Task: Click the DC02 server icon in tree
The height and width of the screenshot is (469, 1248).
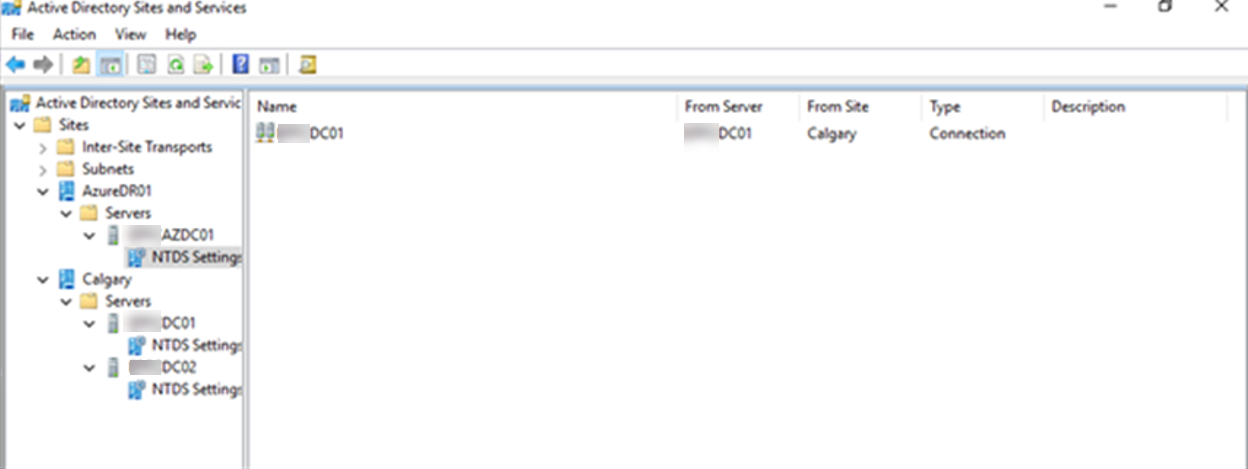Action: tap(114, 367)
